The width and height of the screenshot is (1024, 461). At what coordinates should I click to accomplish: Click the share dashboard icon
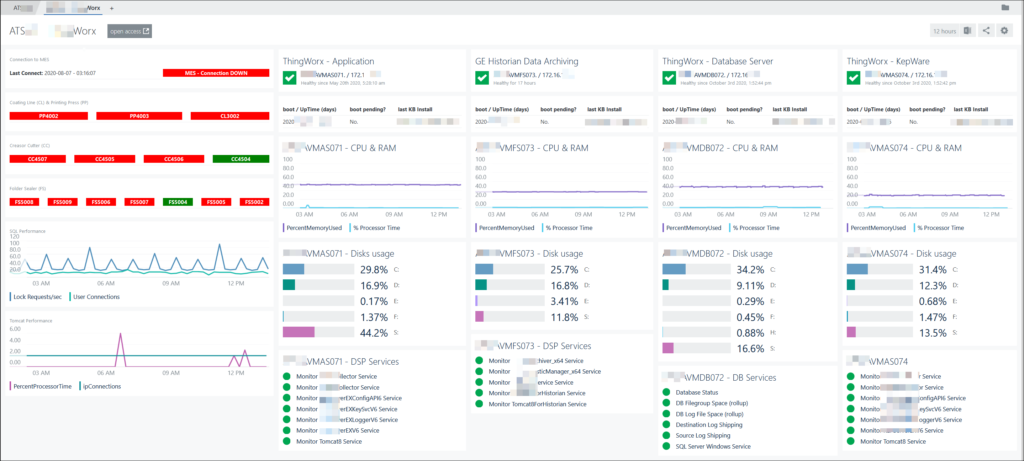click(x=986, y=31)
